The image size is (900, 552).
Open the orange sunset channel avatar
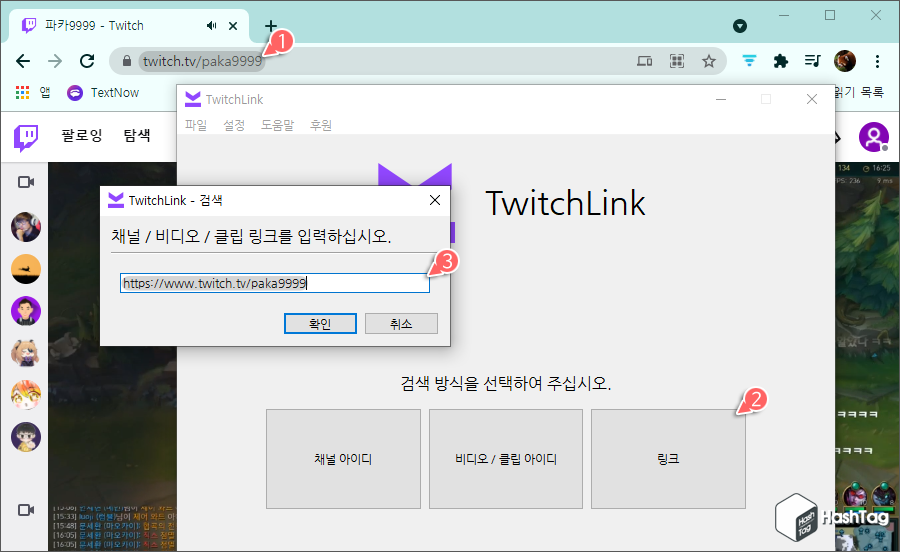26,269
